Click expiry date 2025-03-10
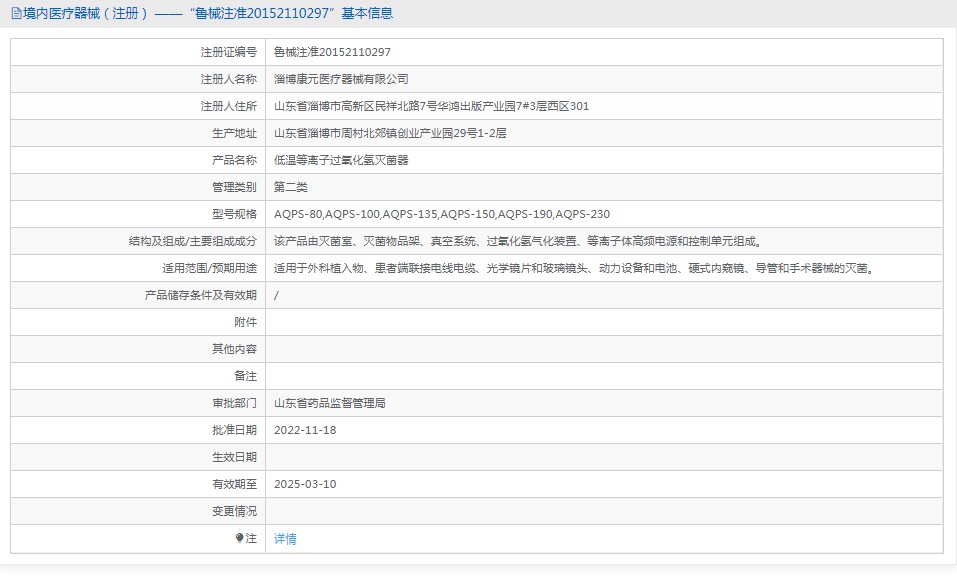The width and height of the screenshot is (957, 576). 305,484
